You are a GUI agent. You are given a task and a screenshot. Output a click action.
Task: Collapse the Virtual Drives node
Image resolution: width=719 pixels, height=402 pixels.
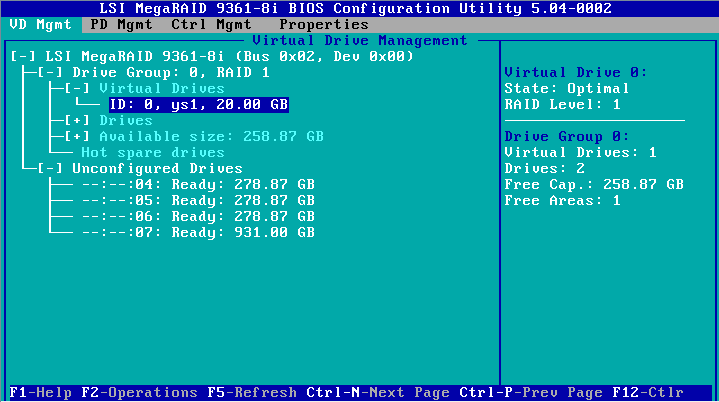(77, 88)
